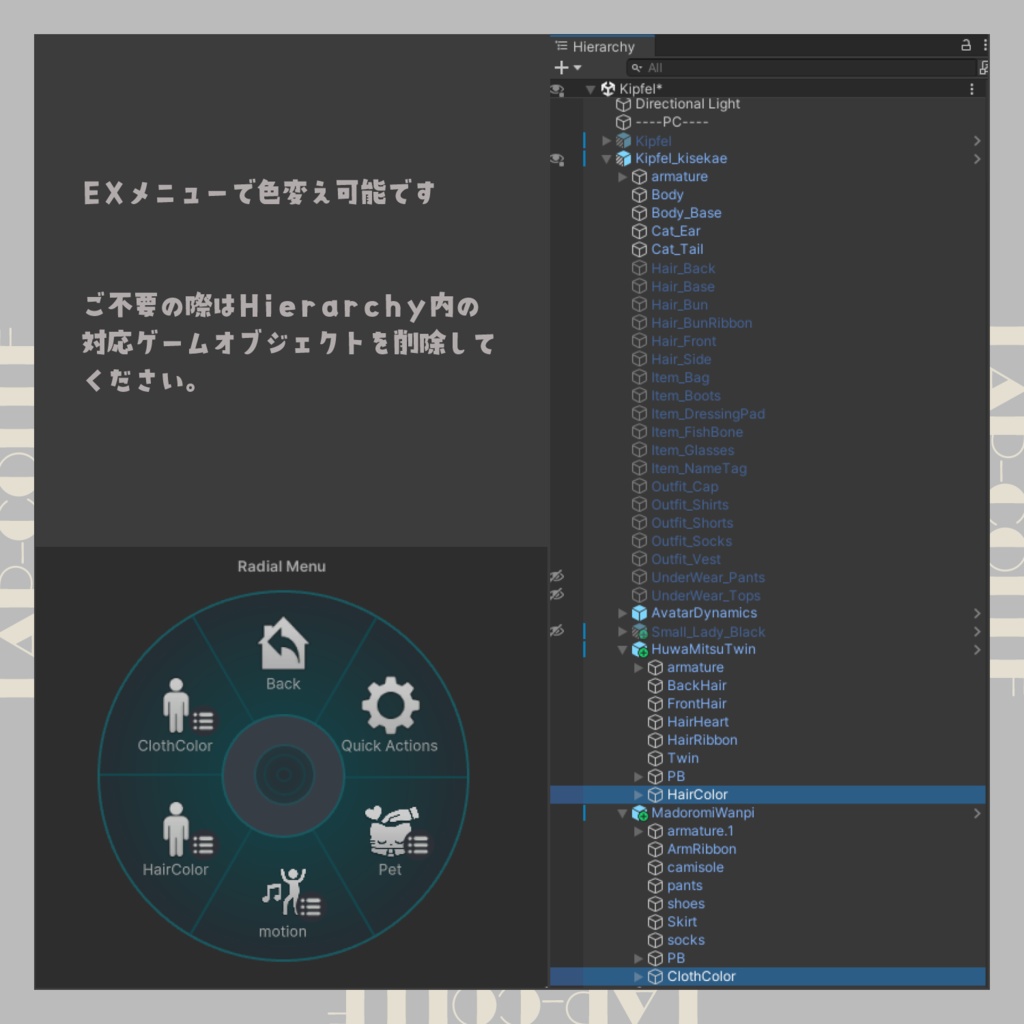This screenshot has height=1024, width=1024.
Task: Click the Kipfel_kisekae prefab icon
Action: click(624, 159)
